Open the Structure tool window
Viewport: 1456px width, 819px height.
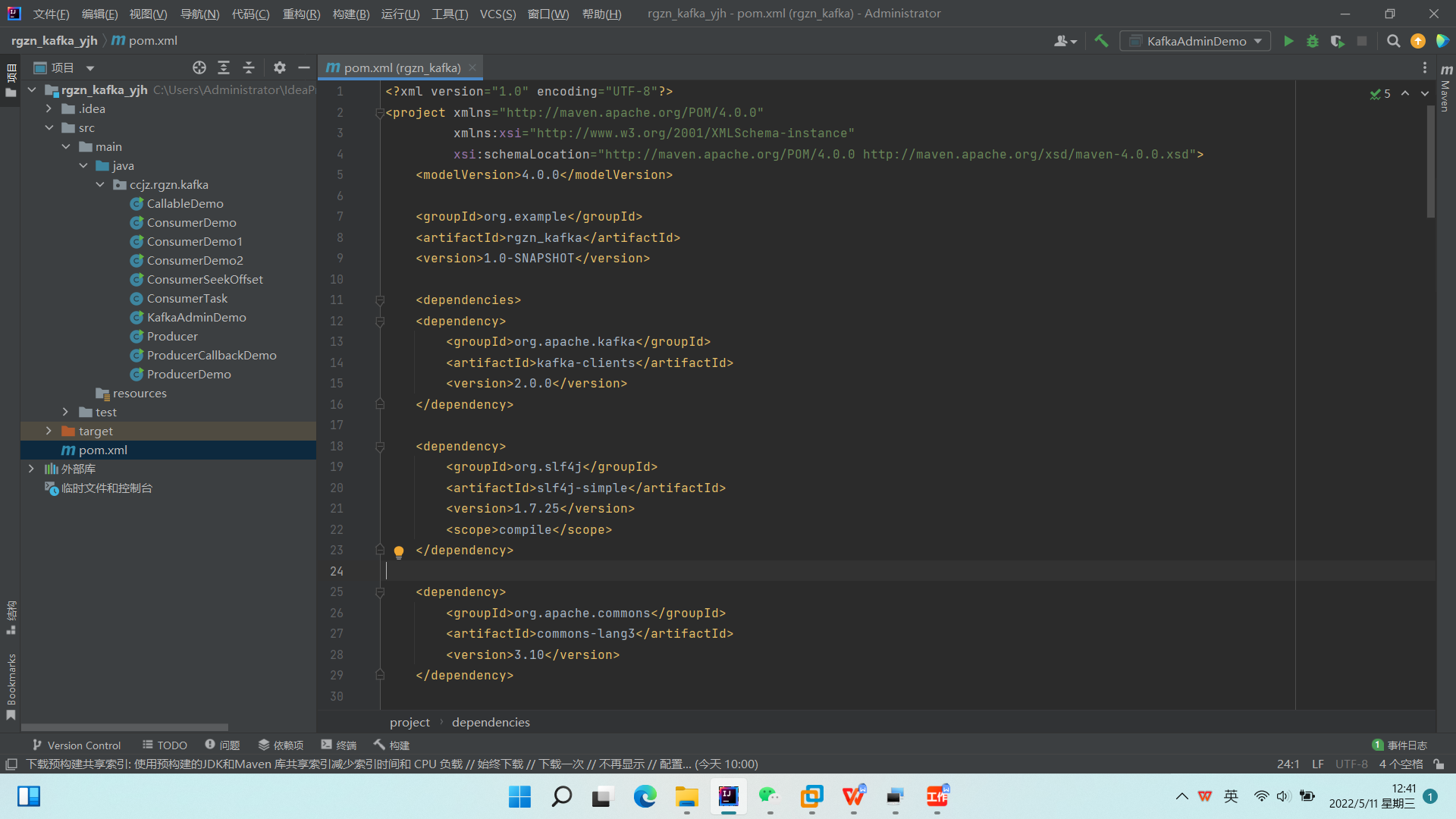[x=11, y=617]
